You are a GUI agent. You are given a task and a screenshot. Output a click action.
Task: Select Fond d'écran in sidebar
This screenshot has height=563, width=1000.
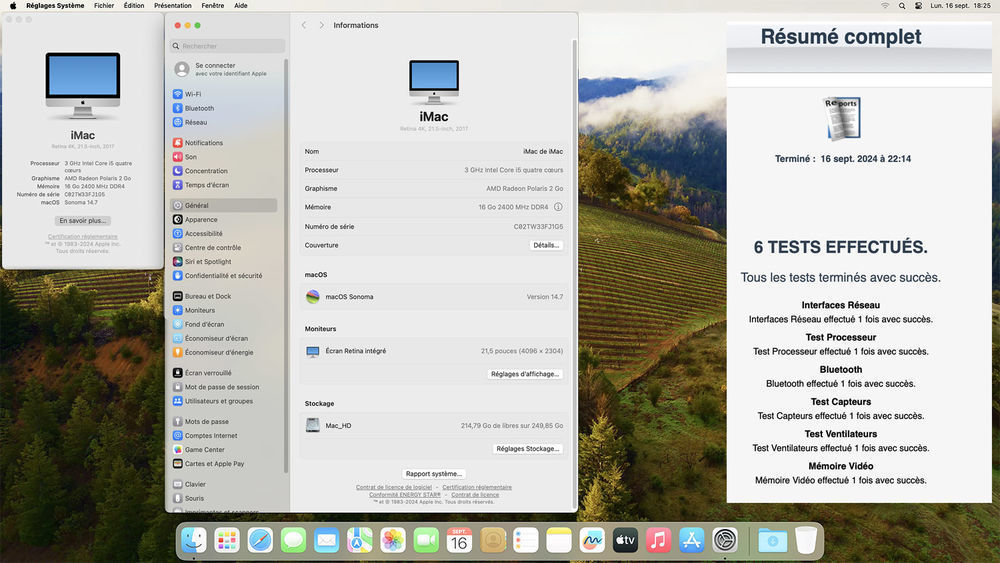pyautogui.click(x=204, y=324)
